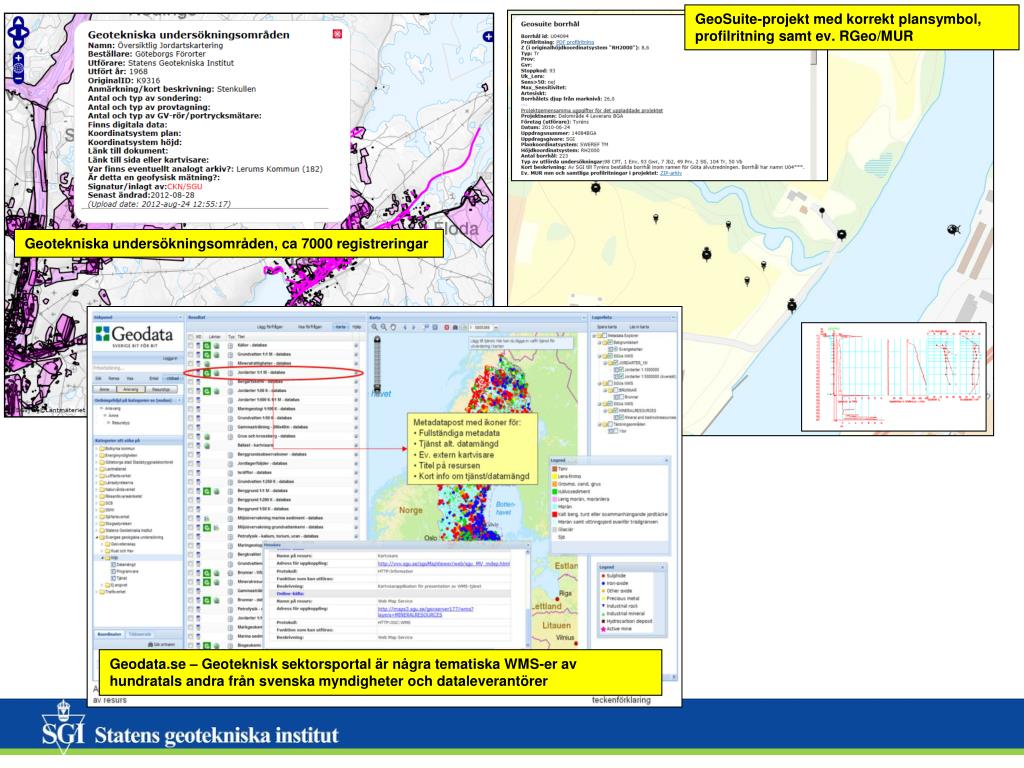Toggle the Bakgrundskart layer checkbox in Lagerlista
1024x768 pixels.
[x=611, y=342]
